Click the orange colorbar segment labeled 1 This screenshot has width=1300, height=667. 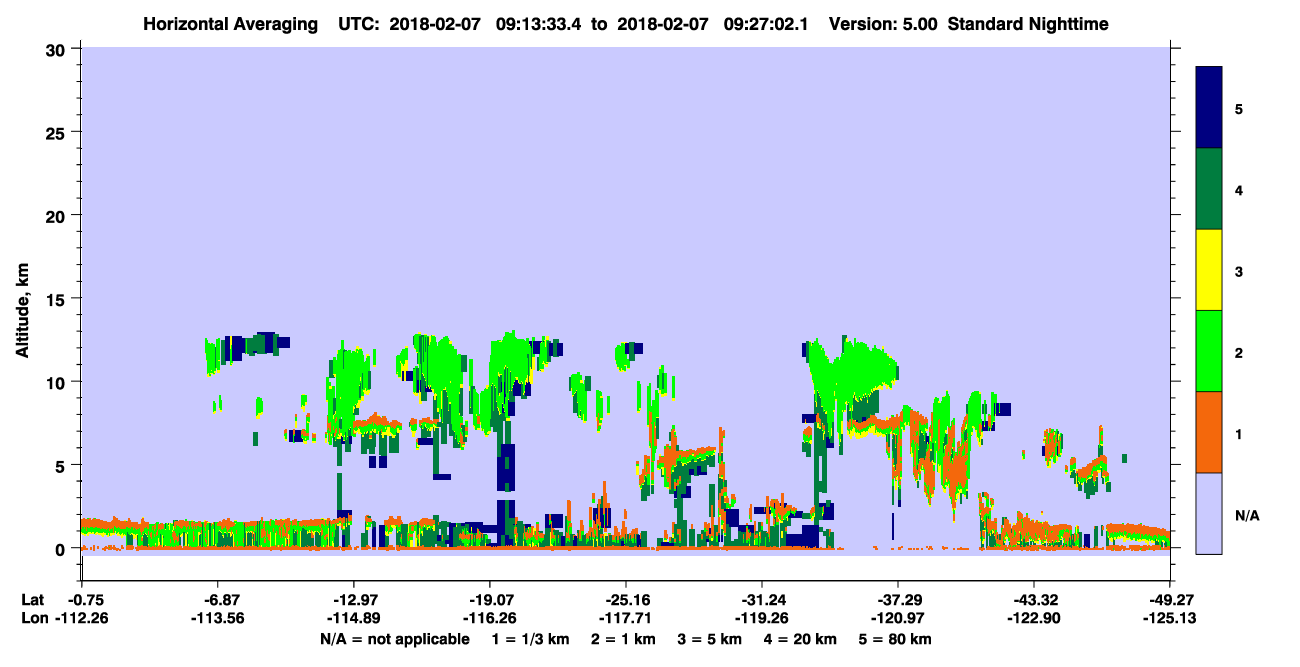(x=1209, y=432)
